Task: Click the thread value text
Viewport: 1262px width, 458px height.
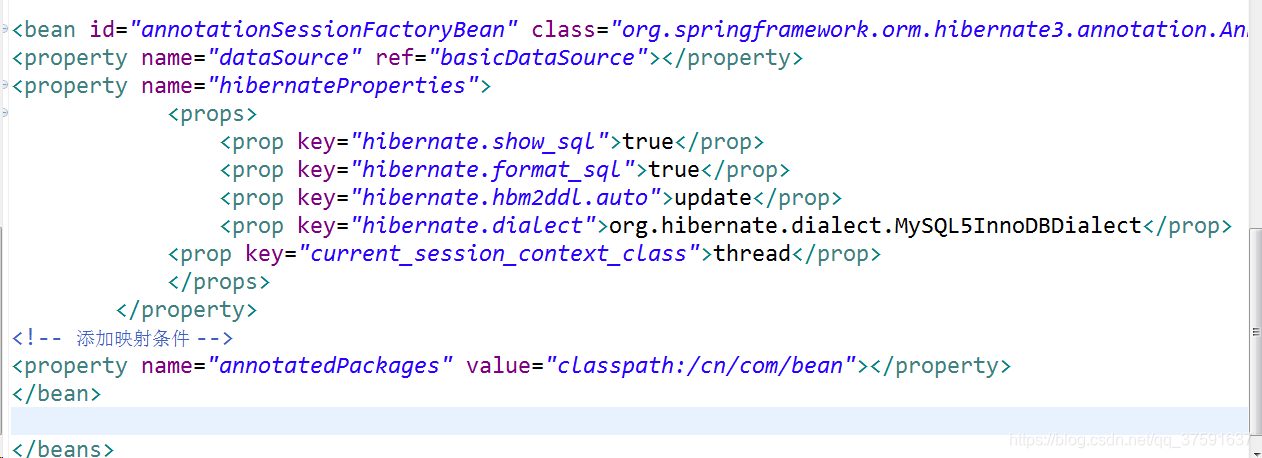Action: point(752,254)
